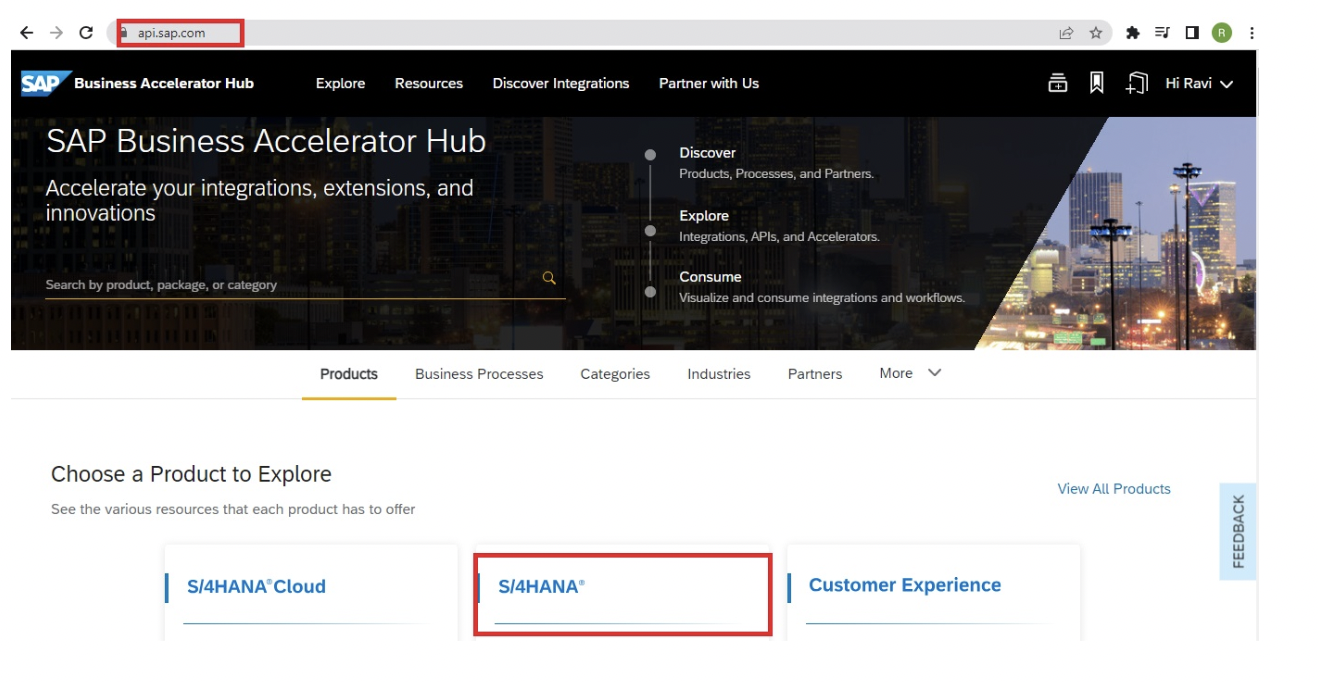Click the lock icon in the address bar
This screenshot has height=682, width=1318.
coord(125,32)
